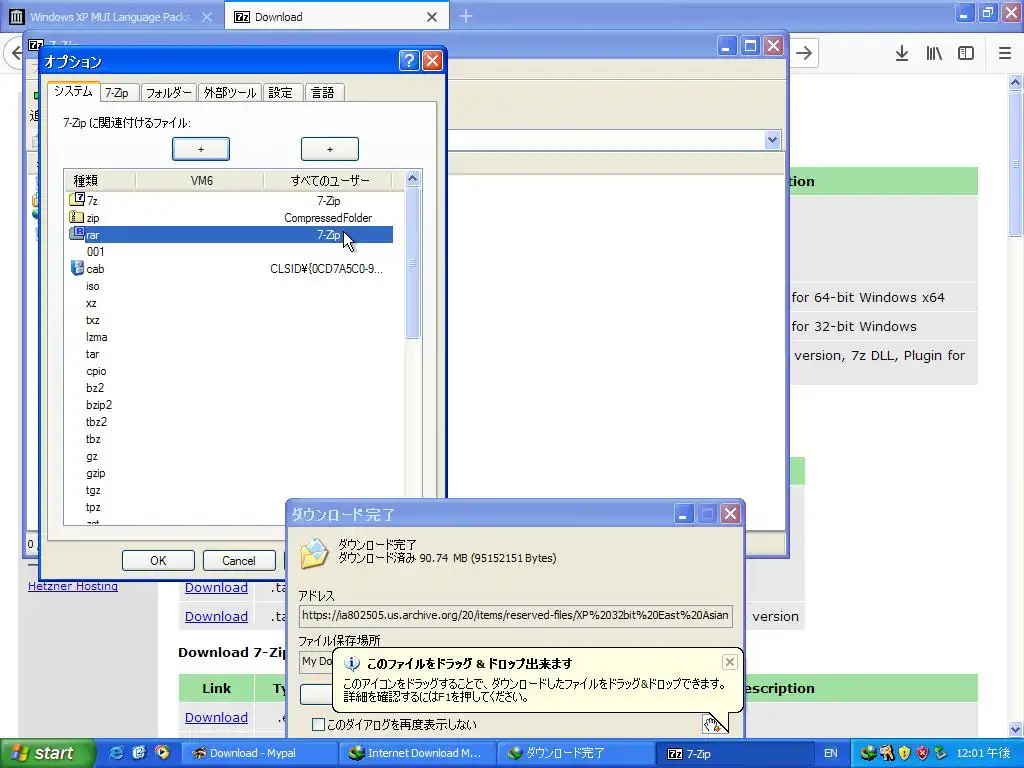Image resolution: width=1024 pixels, height=768 pixels.
Task: Click the plus button above VM6 column
Action: [x=200, y=149]
